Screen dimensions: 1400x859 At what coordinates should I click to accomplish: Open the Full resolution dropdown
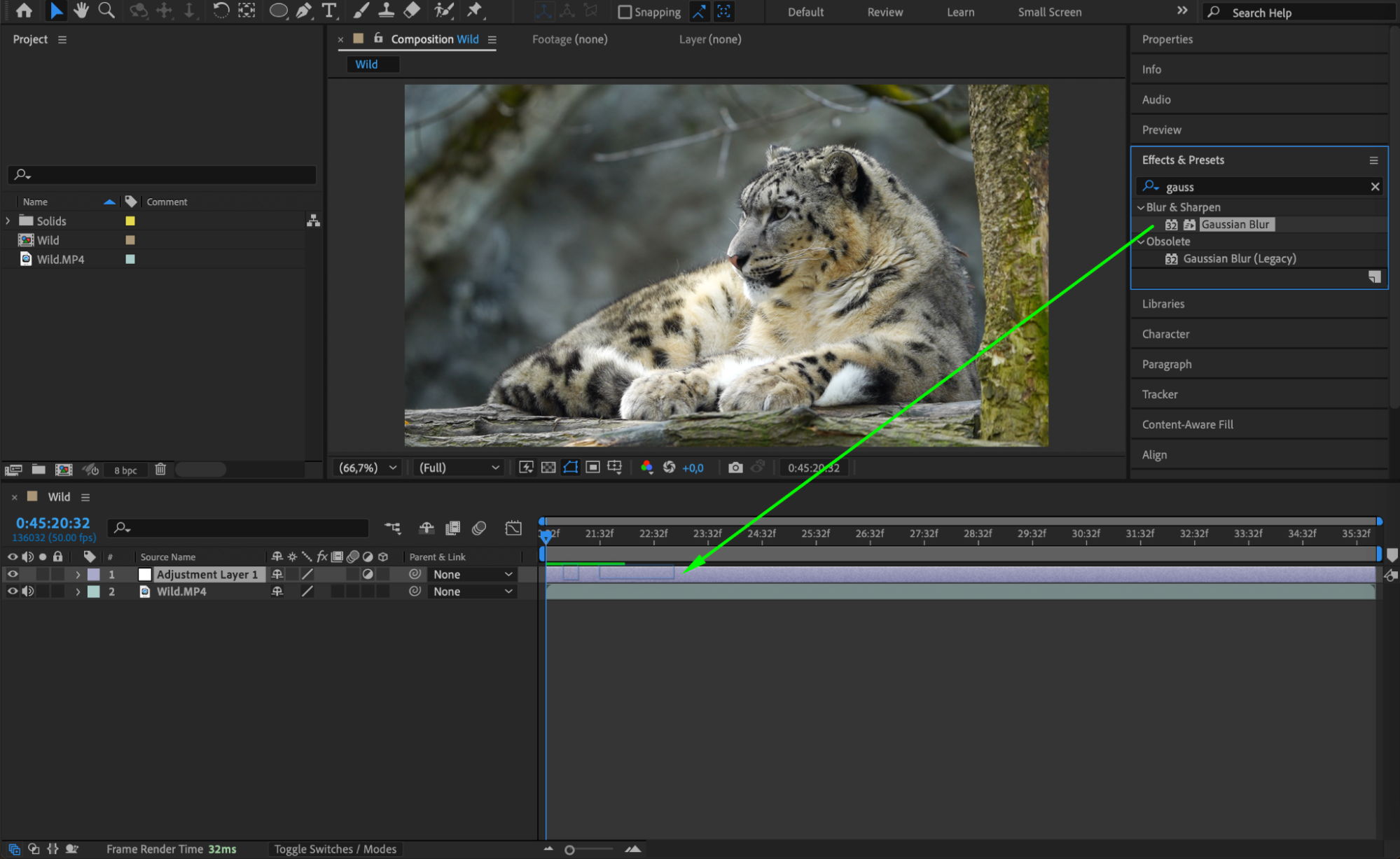459,468
